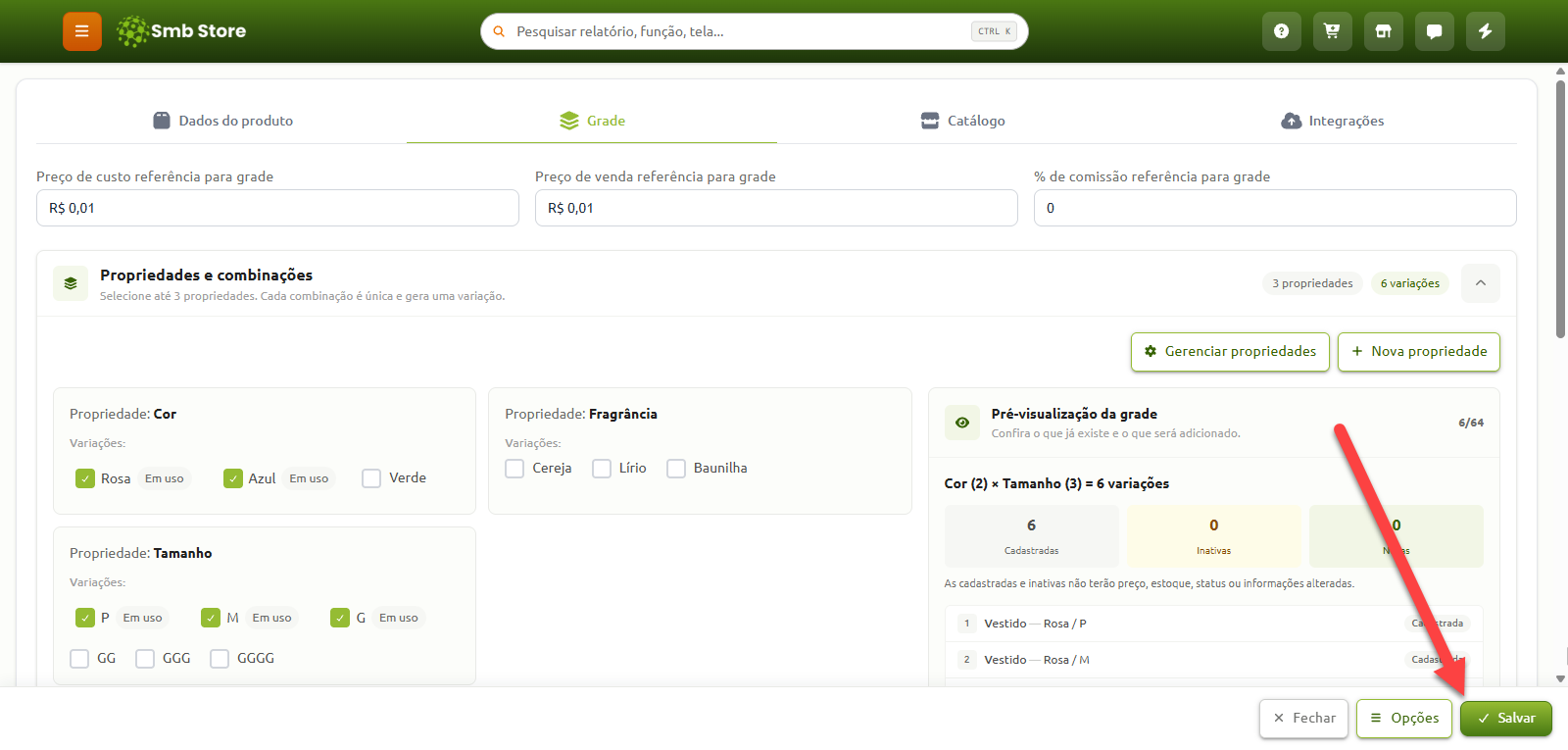Viewport: 1568px width, 750px height.
Task: Switch to Dados do produto tab
Action: 222,121
